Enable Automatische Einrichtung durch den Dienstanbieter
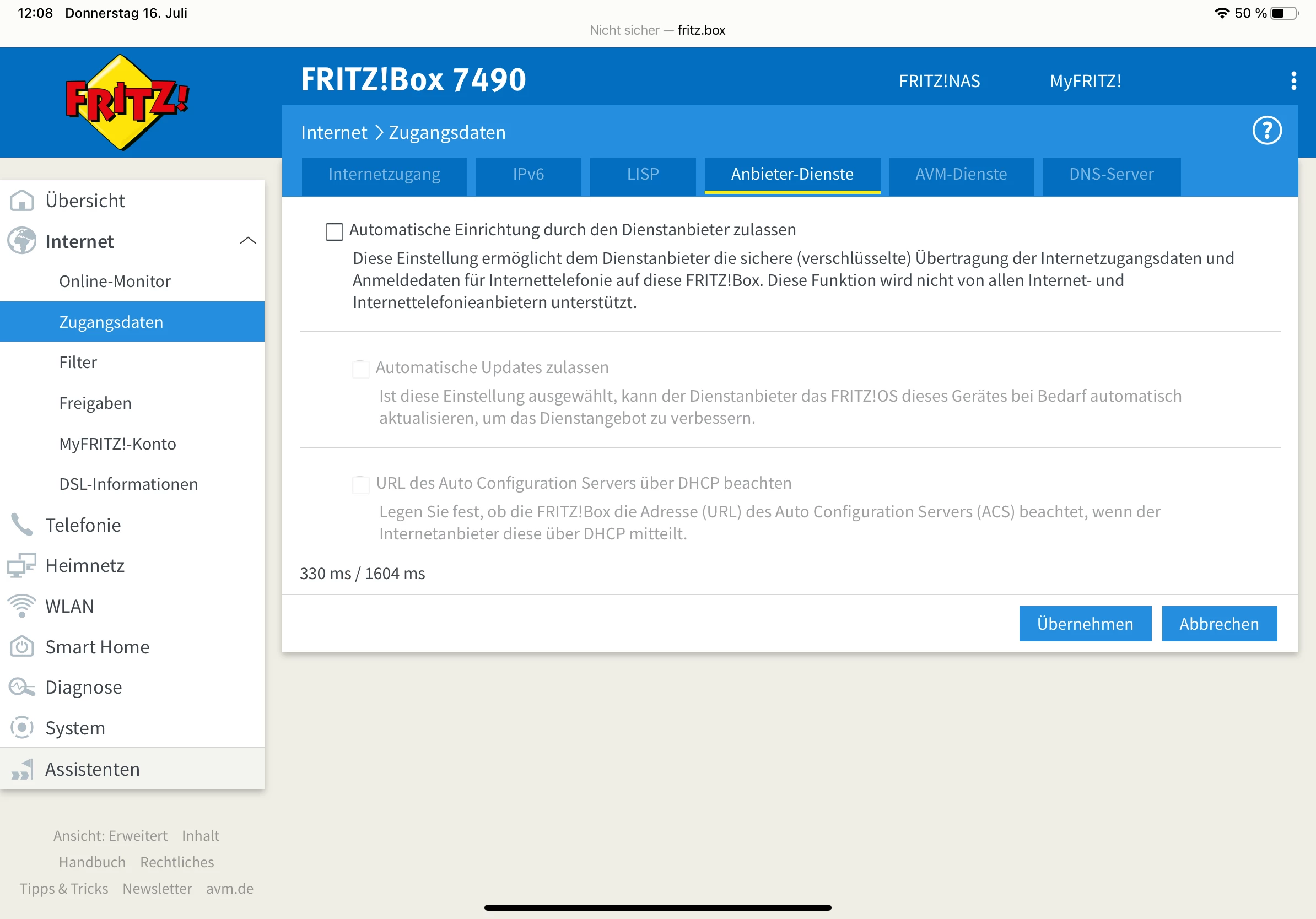The image size is (1316, 919). (x=334, y=231)
